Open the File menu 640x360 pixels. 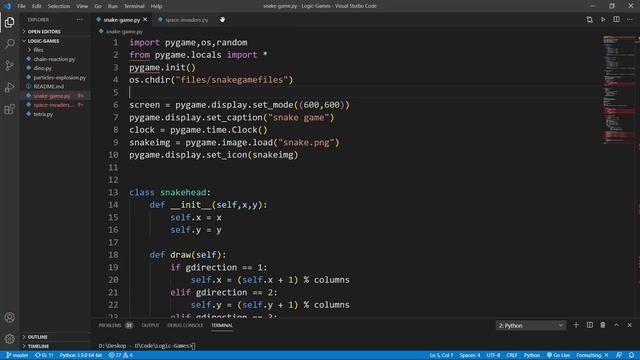tap(21, 6)
